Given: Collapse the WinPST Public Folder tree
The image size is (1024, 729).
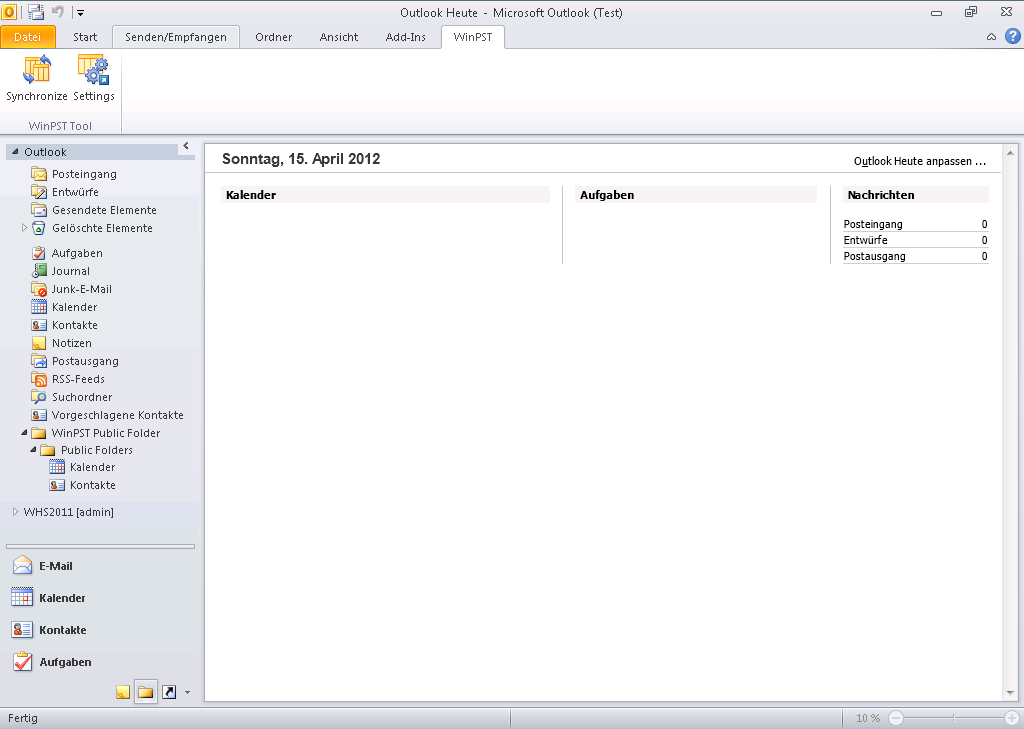Looking at the screenshot, I should (x=24, y=433).
